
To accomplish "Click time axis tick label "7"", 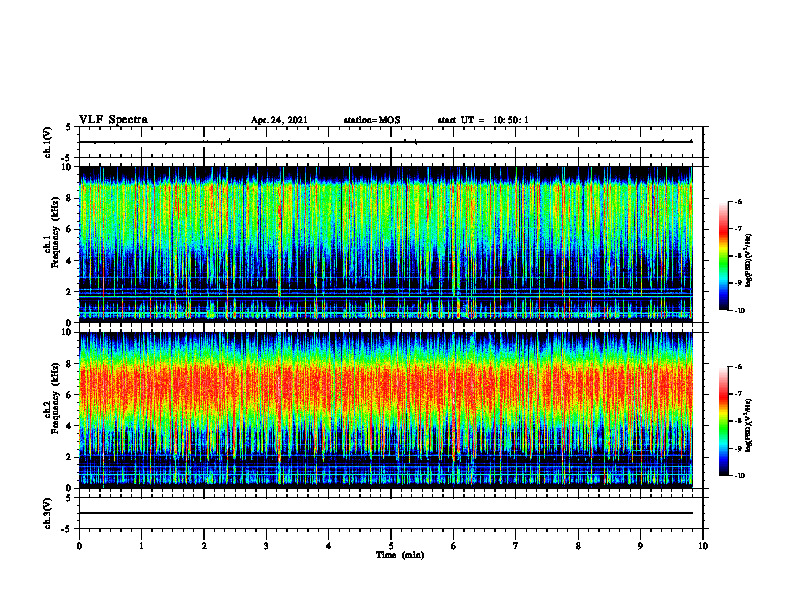I will (x=516, y=546).
